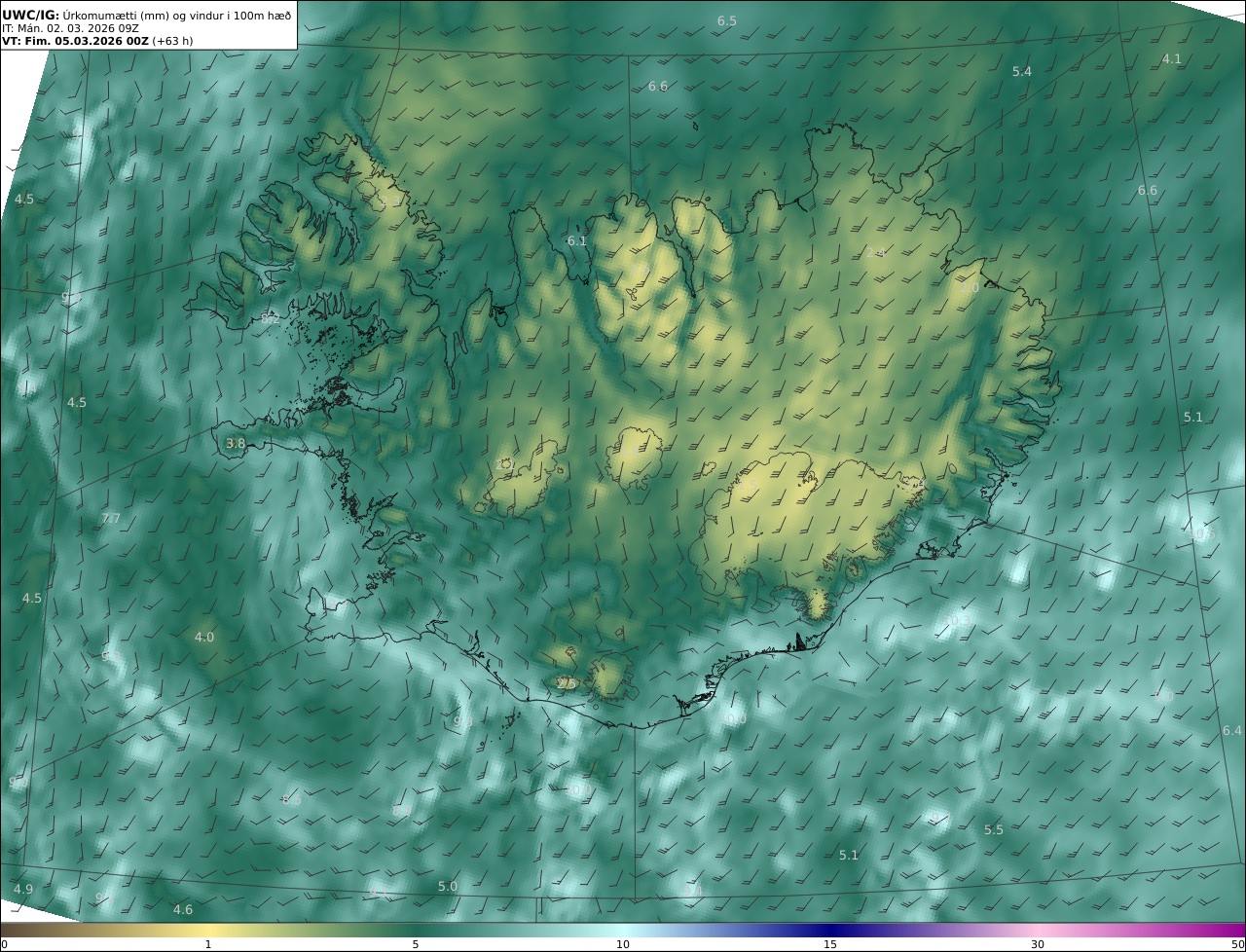Select the IT: Mán. 02. 03. 2026 09Z line
The width and height of the screenshot is (1246, 952).
[x=70, y=28]
